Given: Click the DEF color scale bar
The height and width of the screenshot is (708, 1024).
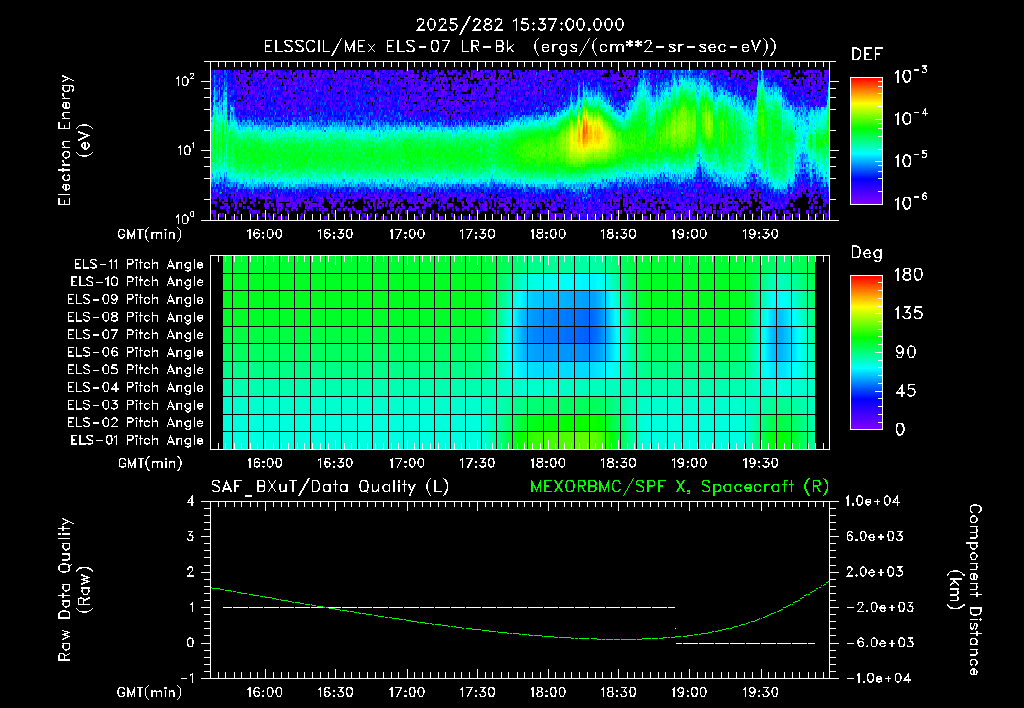Looking at the screenshot, I should point(866,141).
